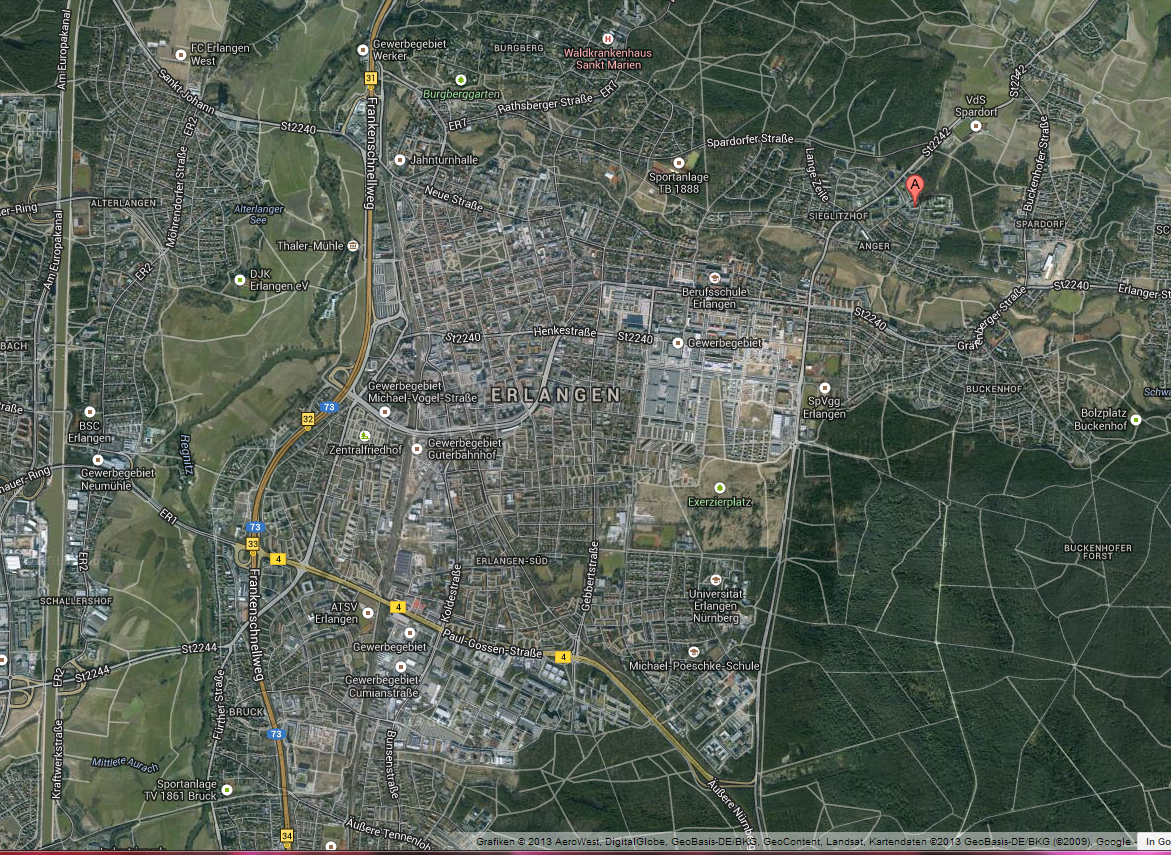
Task: Click the Berufsschule Erlangen school icon
Action: tap(714, 278)
